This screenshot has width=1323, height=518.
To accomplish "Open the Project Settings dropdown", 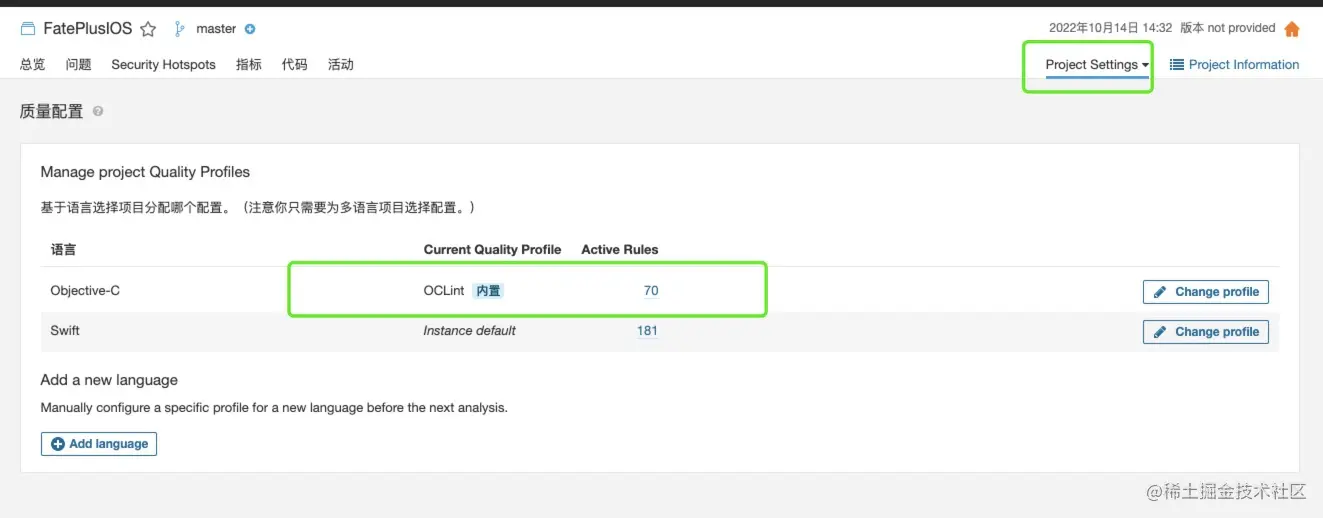I will click(x=1097, y=64).
